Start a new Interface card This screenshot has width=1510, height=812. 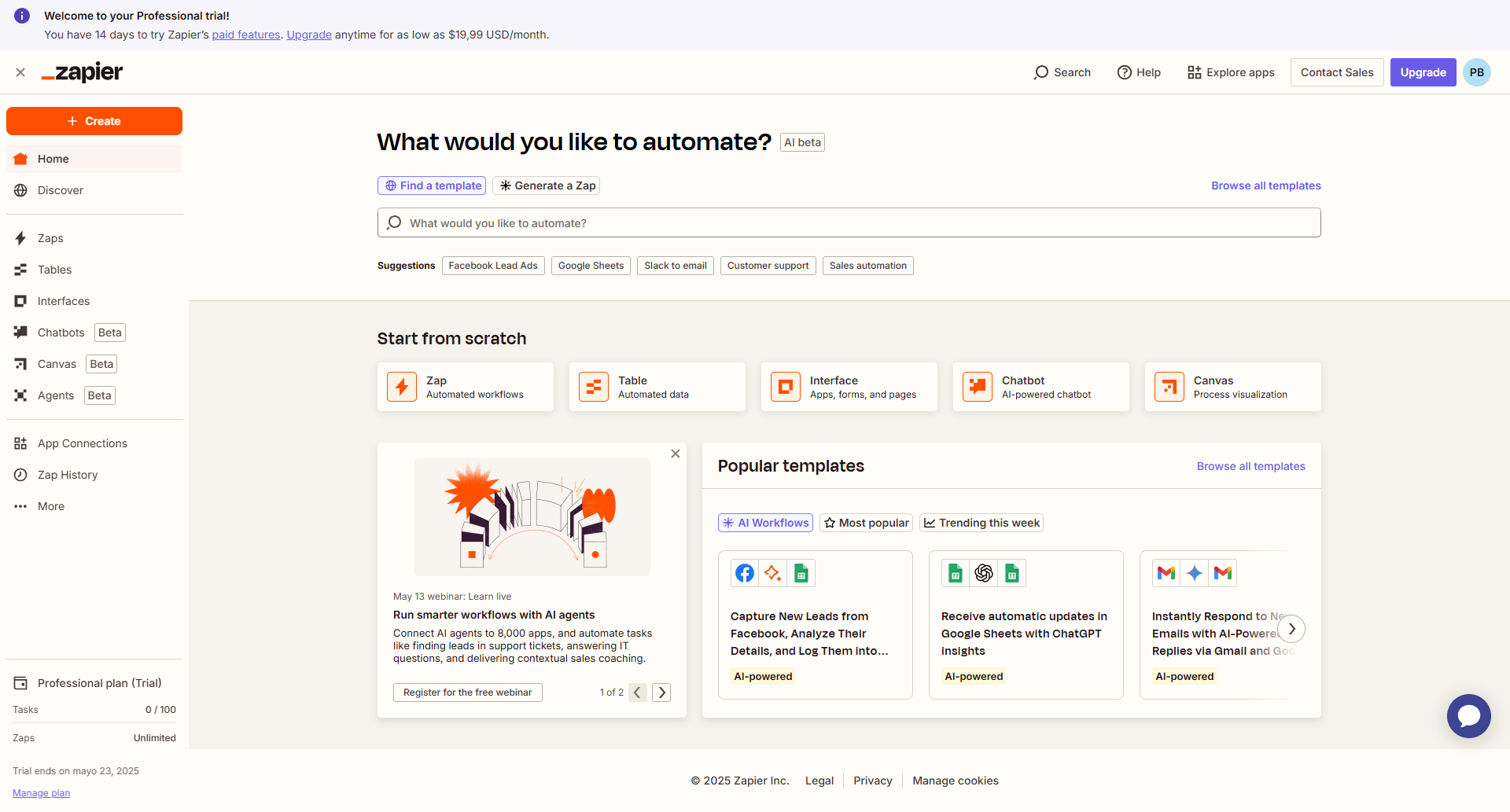[849, 387]
